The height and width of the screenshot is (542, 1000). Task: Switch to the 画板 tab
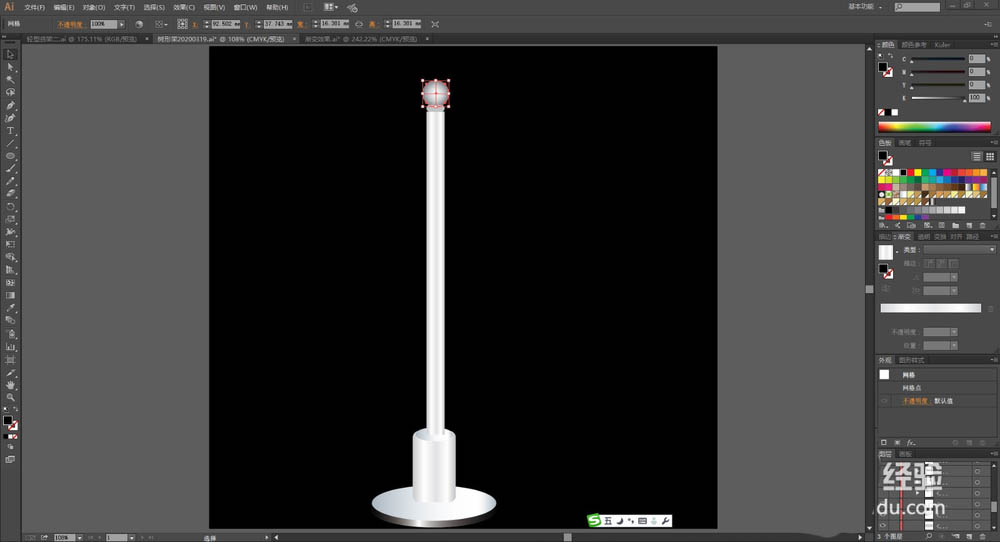tap(906, 454)
